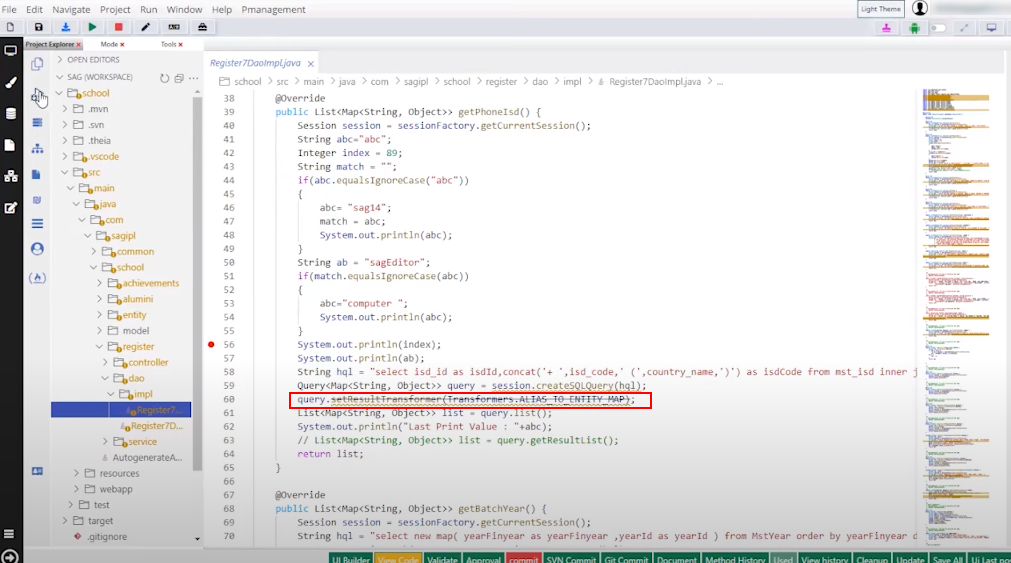Image resolution: width=1011 pixels, height=563 pixels.
Task: Click the collapse-all icon in workspace header
Action: pos(179,77)
